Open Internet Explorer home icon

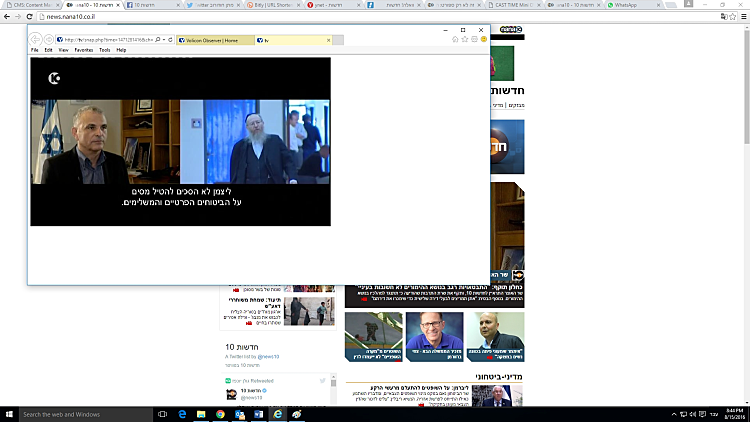[455, 39]
